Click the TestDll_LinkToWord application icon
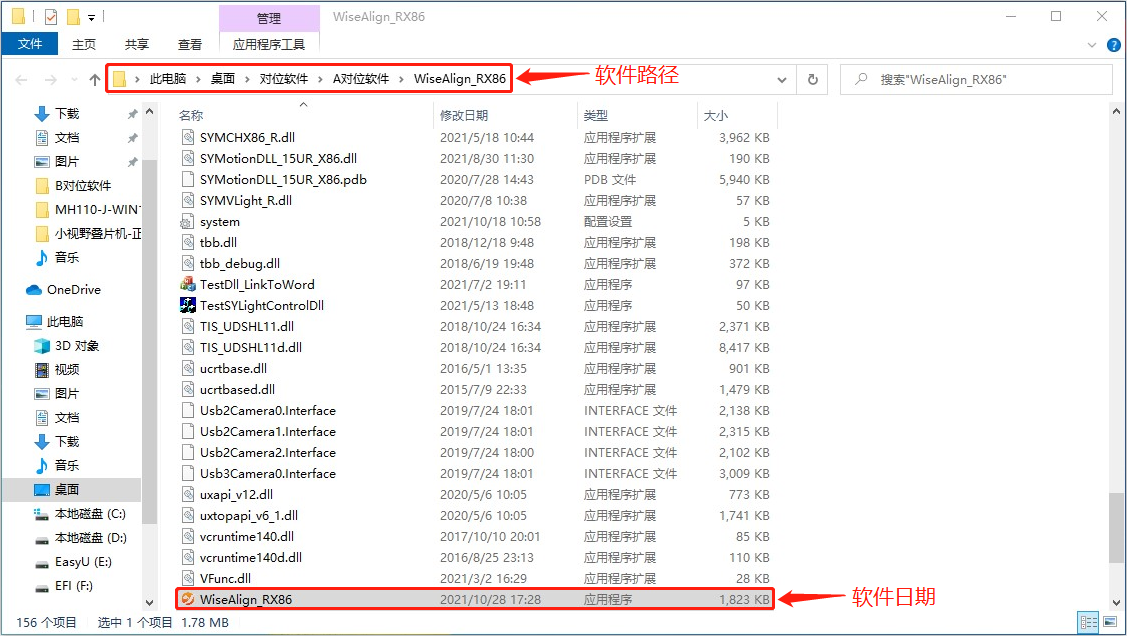The image size is (1127, 636). coord(187,284)
